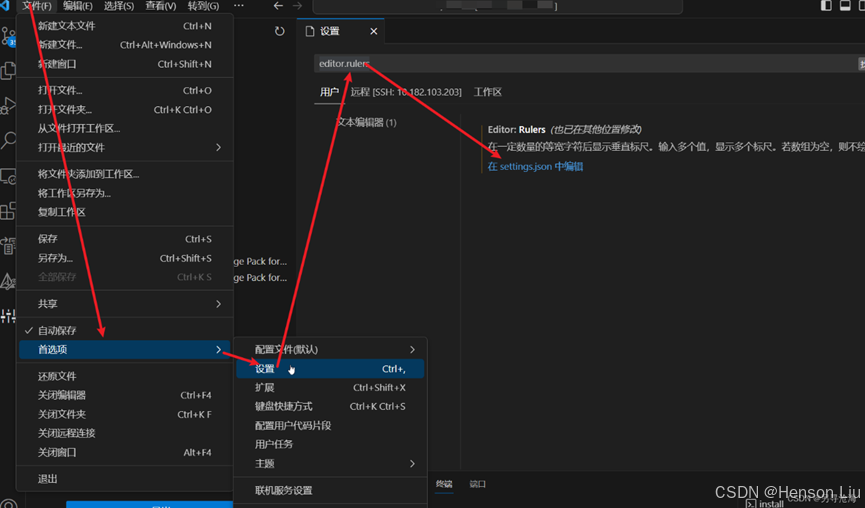This screenshot has width=865, height=508.
Task: Select 文本编辑器 (1) in settings tree
Action: [x=366, y=122]
